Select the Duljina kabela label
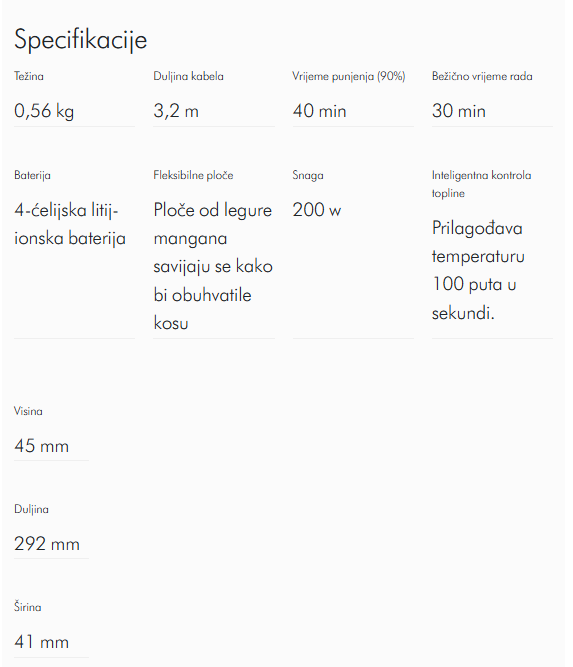This screenshot has height=667, width=573. pos(188,76)
